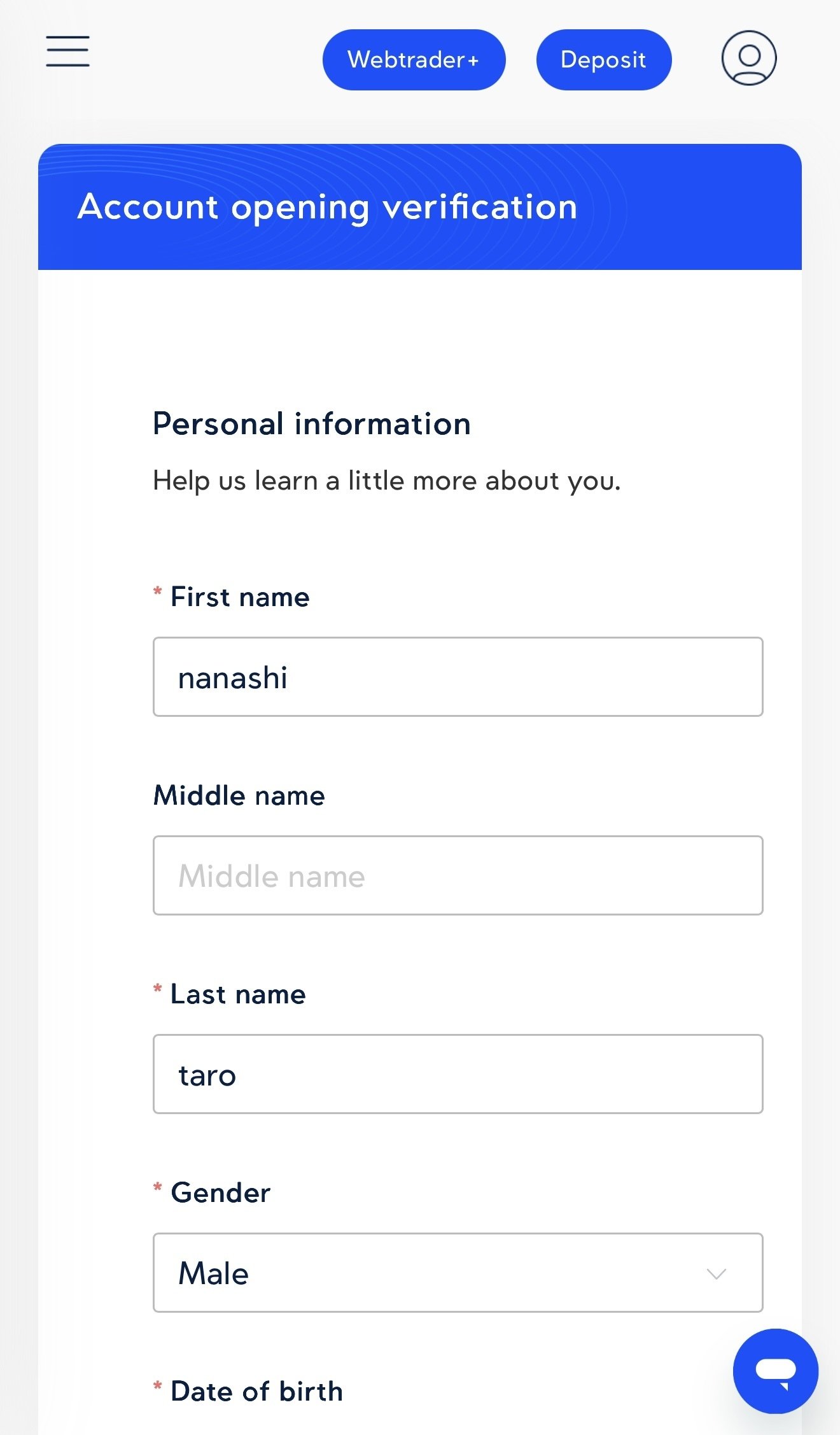The width and height of the screenshot is (840, 1435).
Task: Click the selected Male value in Gender
Action: [x=214, y=1273]
